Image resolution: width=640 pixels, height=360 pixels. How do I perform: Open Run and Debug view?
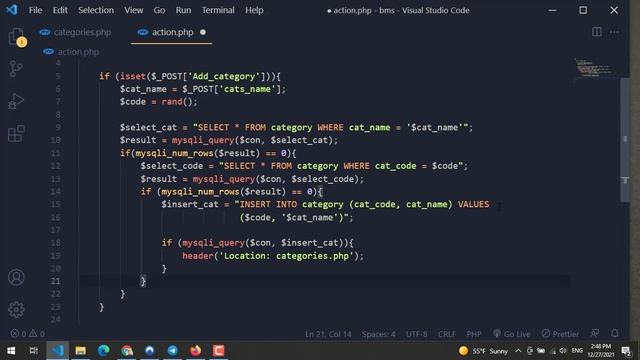(16, 101)
